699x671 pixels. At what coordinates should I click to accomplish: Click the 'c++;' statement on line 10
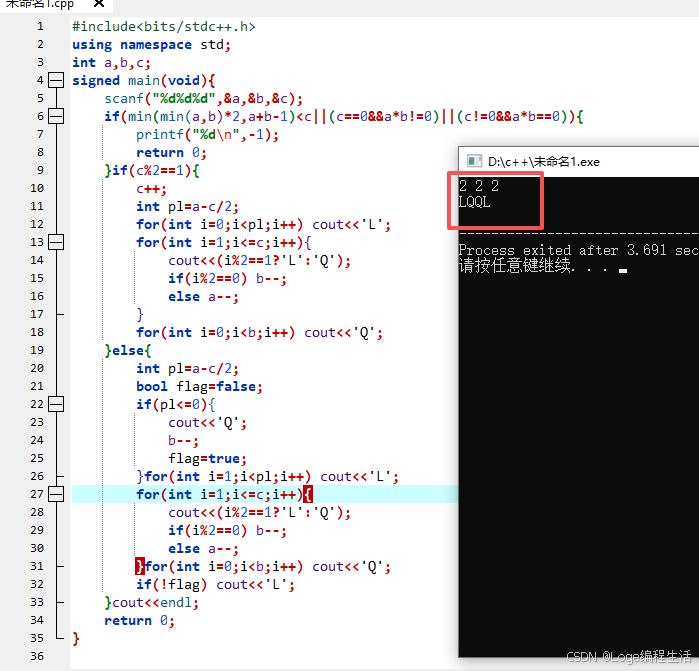[x=151, y=189]
